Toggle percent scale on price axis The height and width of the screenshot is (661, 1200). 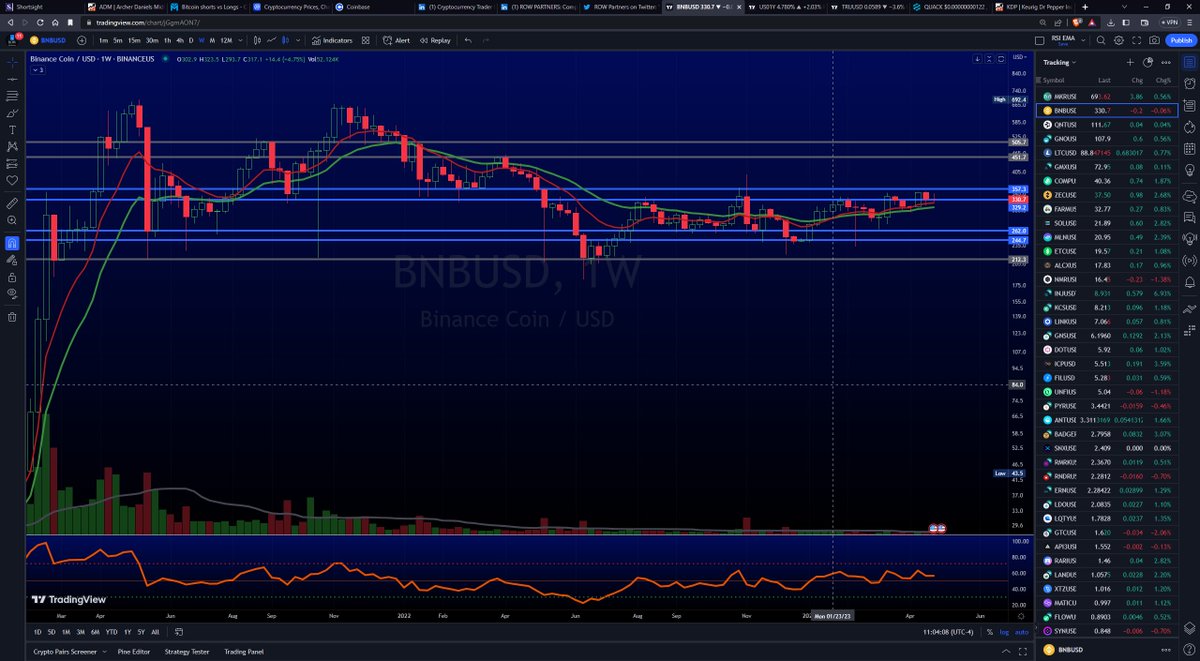click(x=992, y=632)
